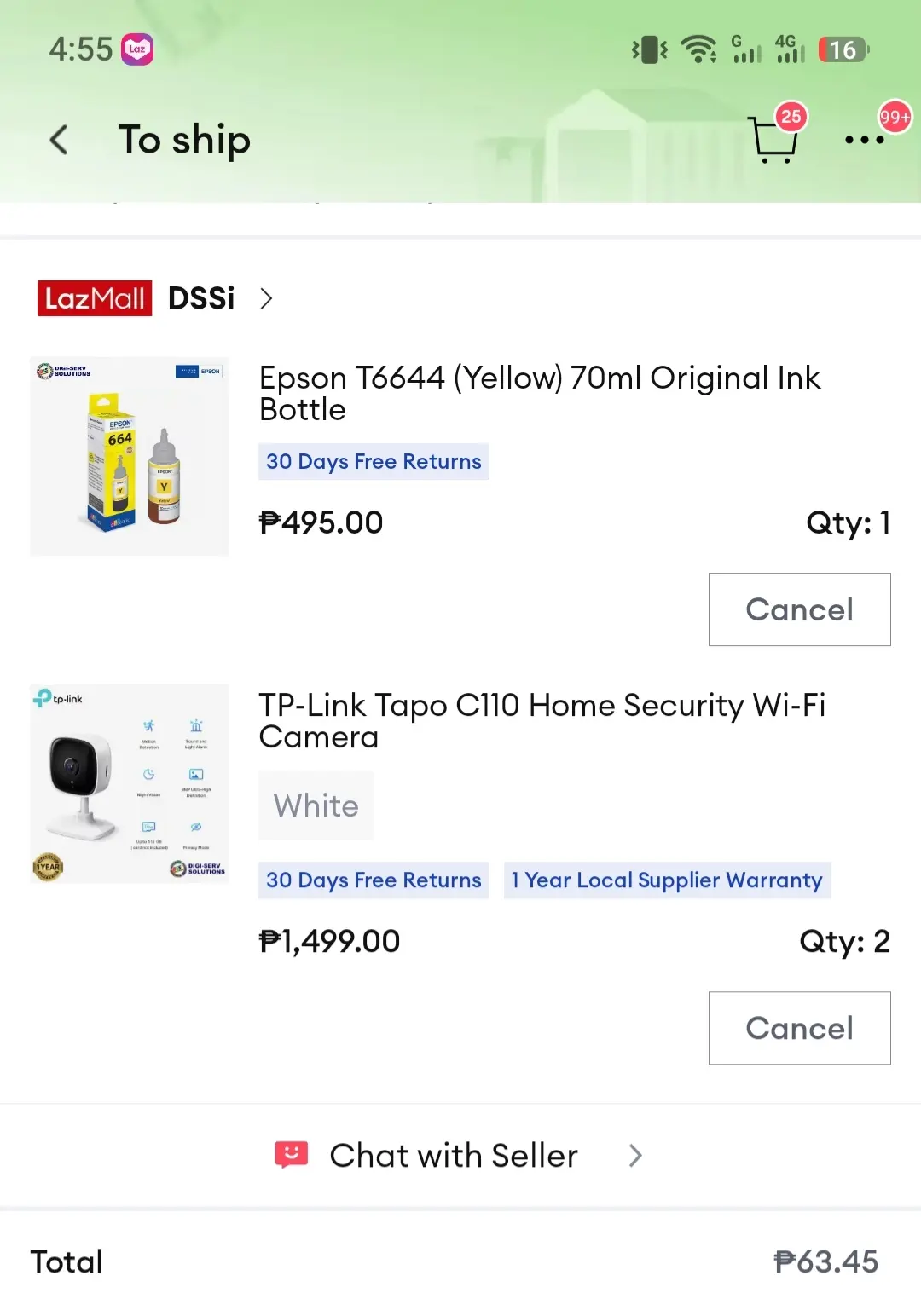Image resolution: width=921 pixels, height=1316 pixels.
Task: Open the DSSi store name
Action: click(201, 298)
